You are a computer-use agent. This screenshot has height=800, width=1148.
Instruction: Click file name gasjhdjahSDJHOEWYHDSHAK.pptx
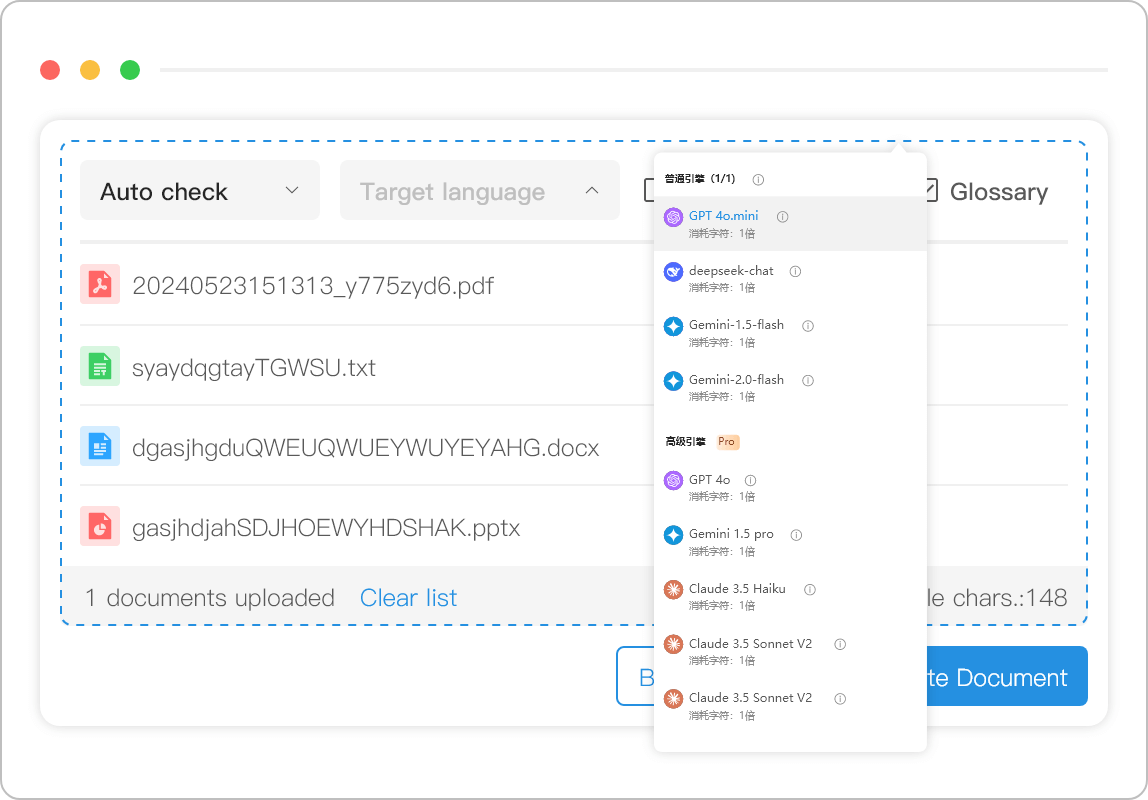[x=326, y=528]
